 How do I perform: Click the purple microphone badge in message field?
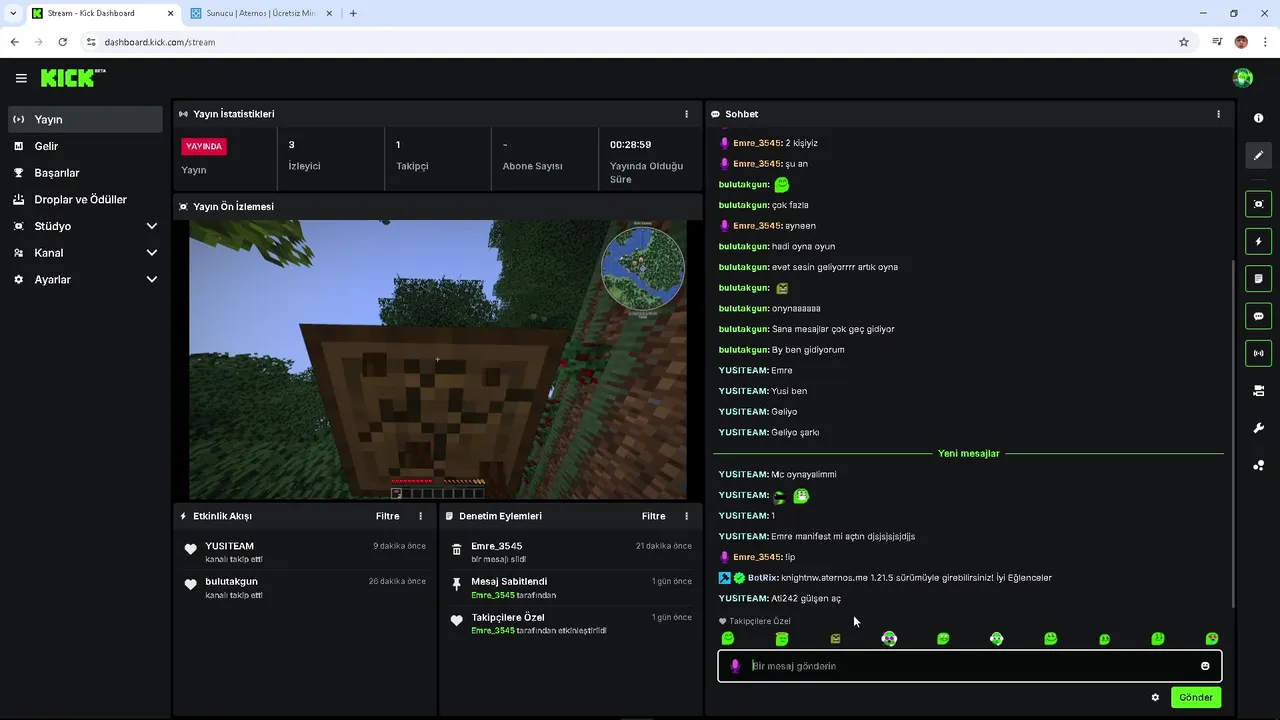coord(735,666)
